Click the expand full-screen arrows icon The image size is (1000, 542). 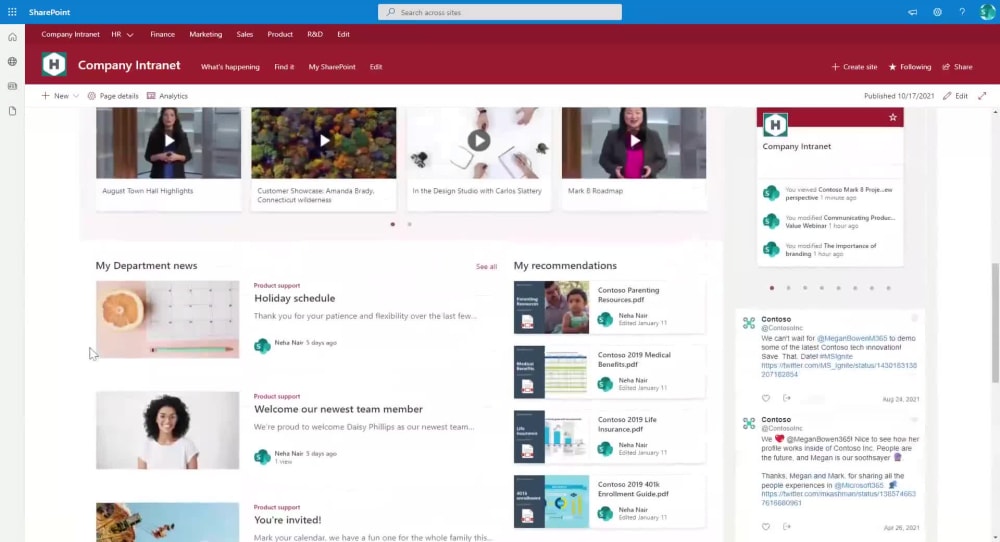pyautogui.click(x=982, y=96)
